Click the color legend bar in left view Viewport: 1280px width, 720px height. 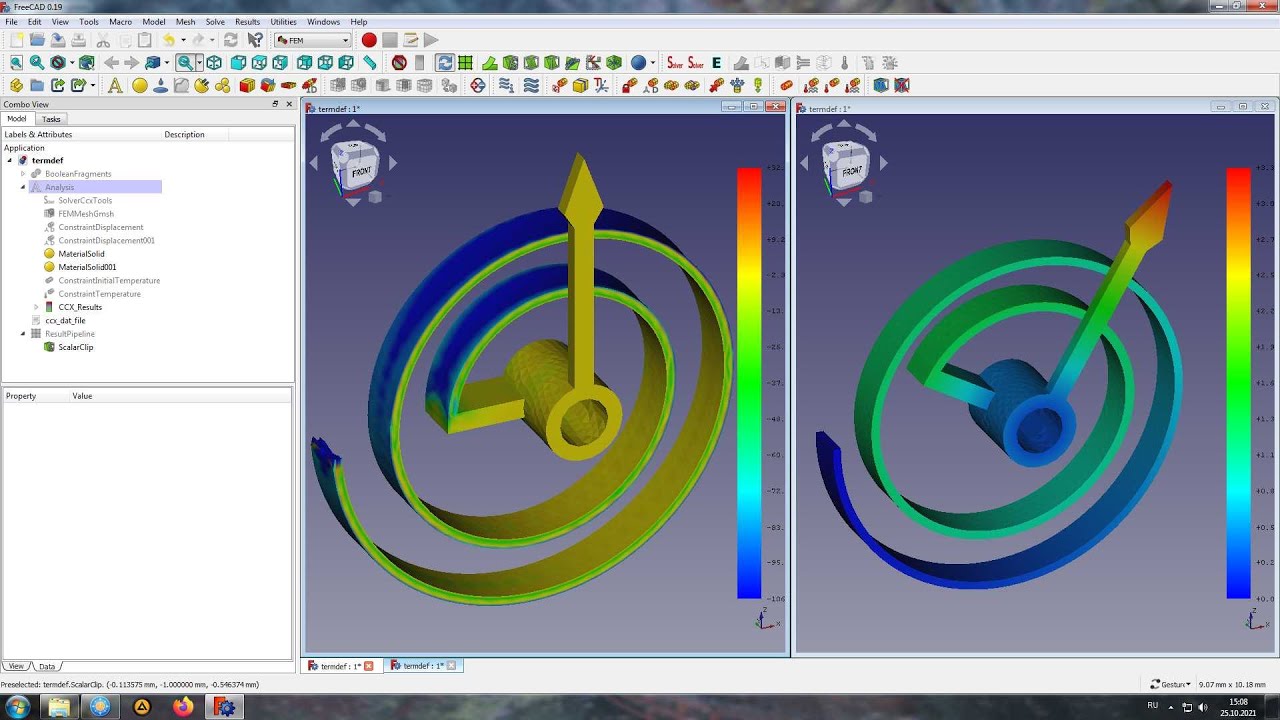tap(749, 383)
